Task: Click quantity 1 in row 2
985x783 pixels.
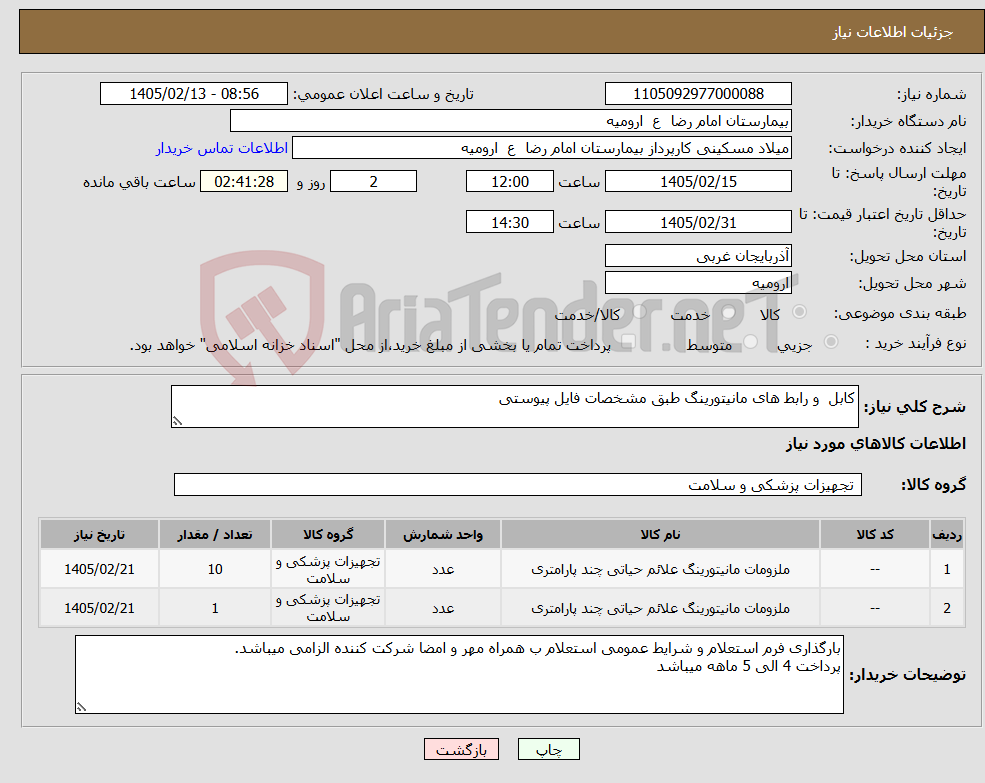Action: coord(215,608)
